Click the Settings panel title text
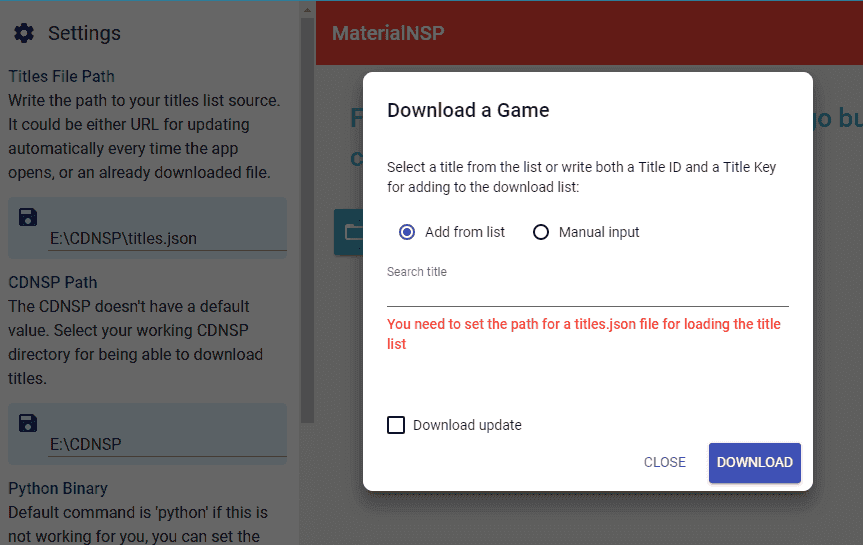The image size is (863, 545). [x=84, y=33]
